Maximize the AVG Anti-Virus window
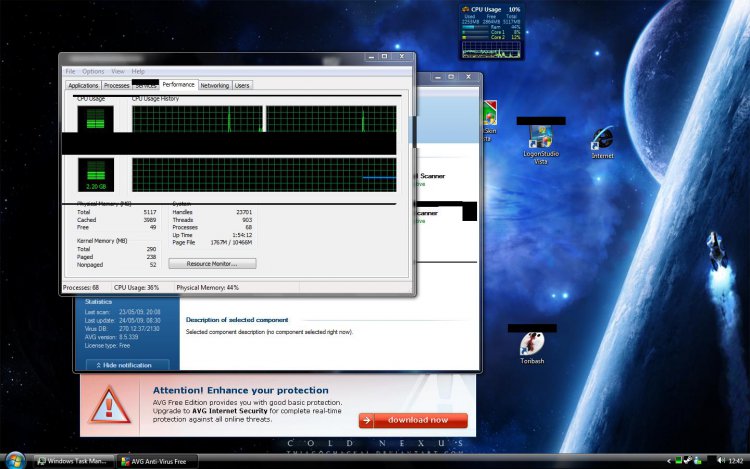750x469 pixels. 451,76
